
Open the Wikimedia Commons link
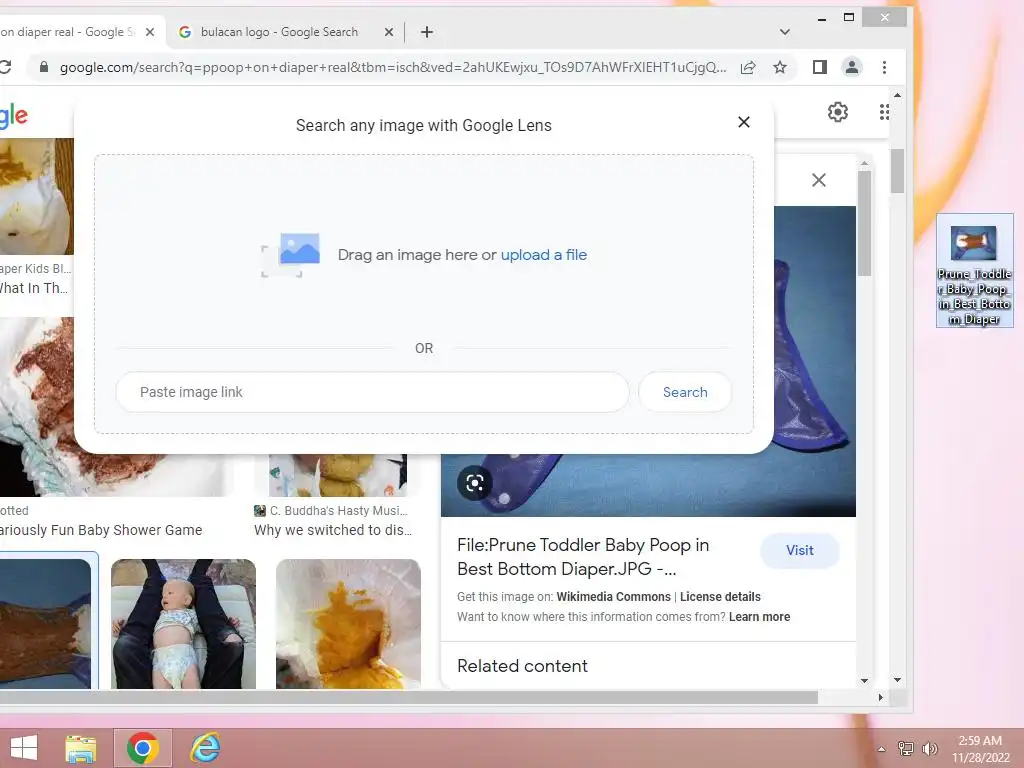pos(613,597)
